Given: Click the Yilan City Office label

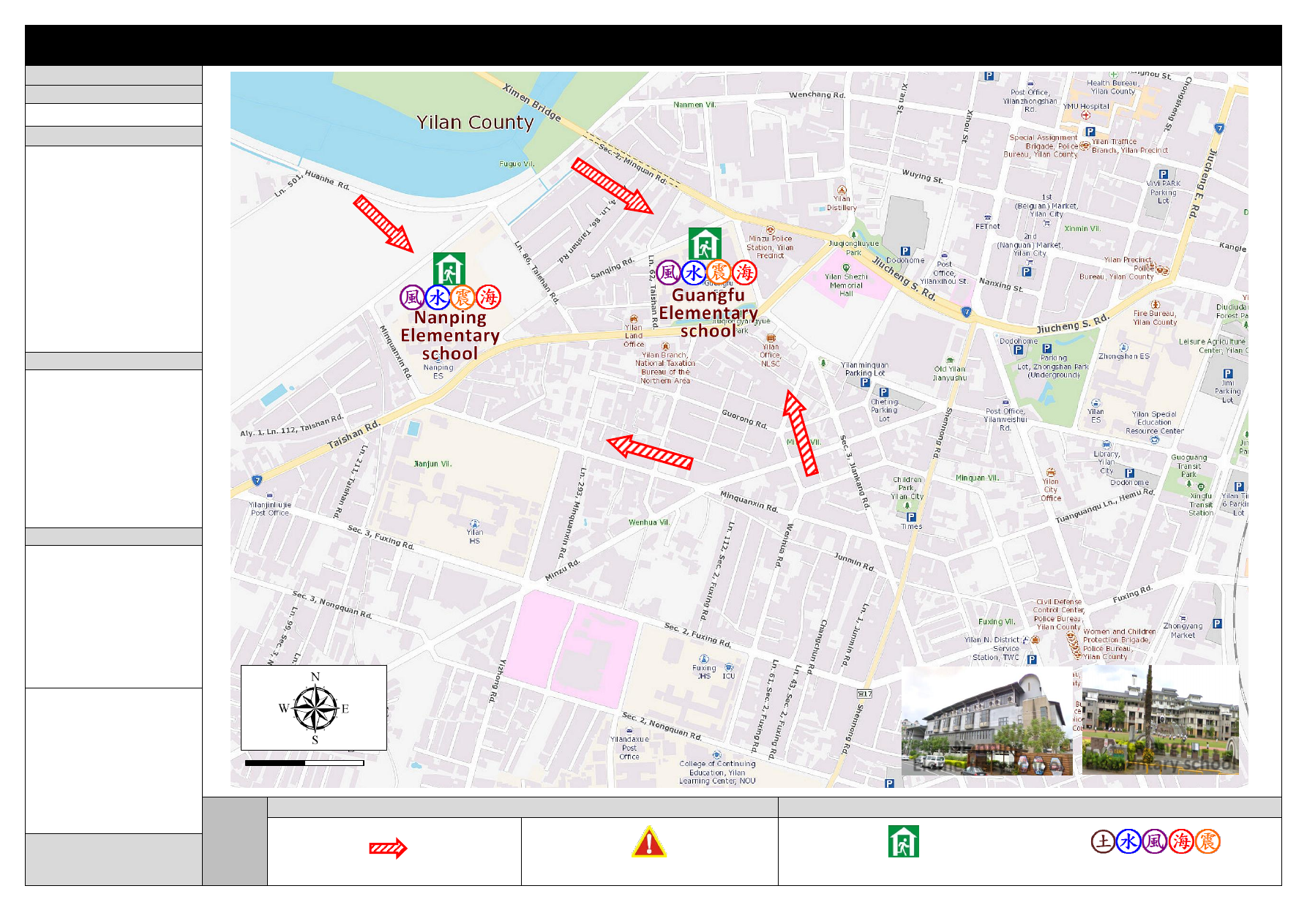Looking at the screenshot, I should point(1051,490).
